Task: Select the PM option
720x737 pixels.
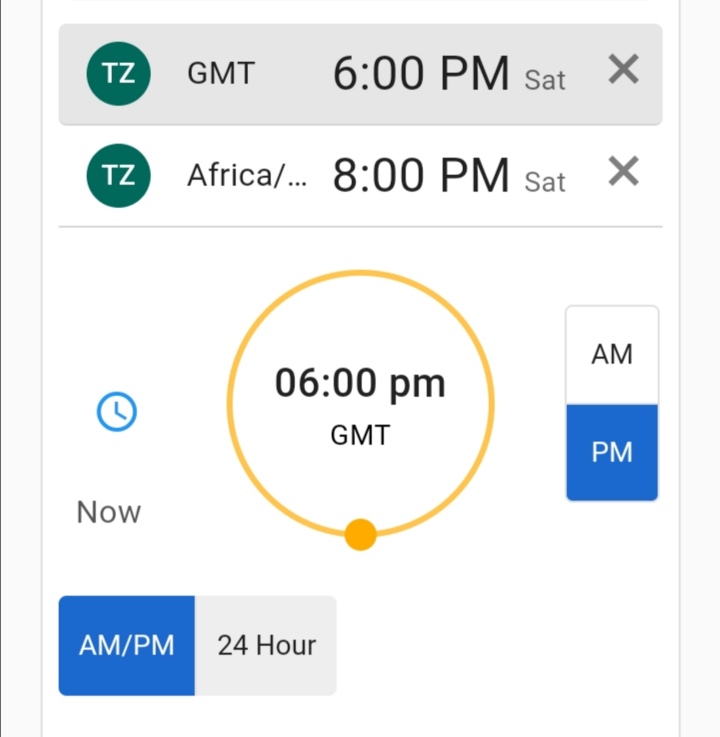Action: click(x=612, y=452)
